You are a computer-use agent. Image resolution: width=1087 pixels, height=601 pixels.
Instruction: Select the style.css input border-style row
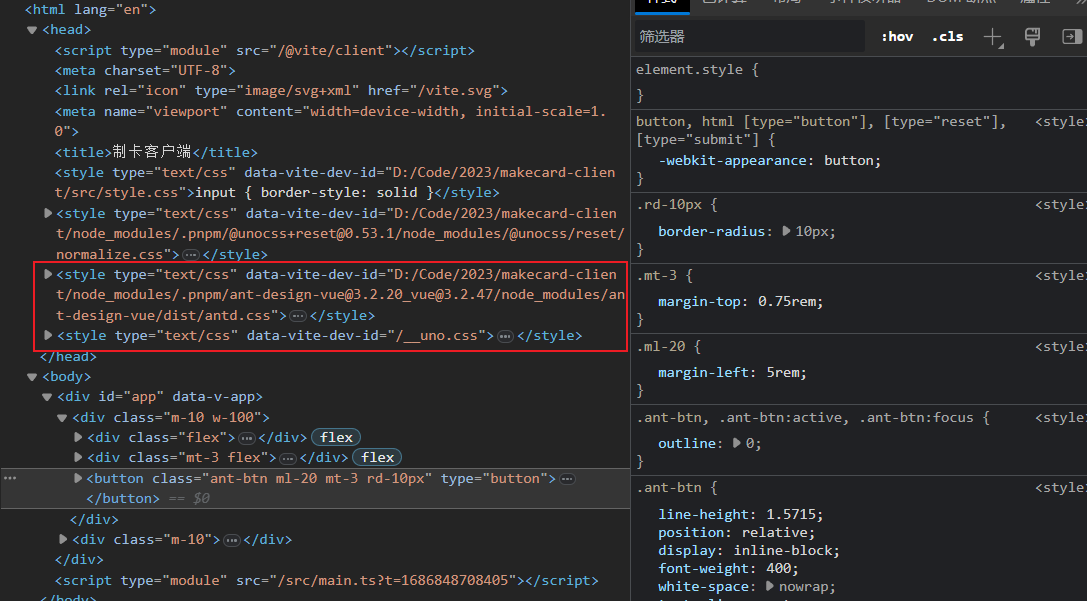pos(335,182)
